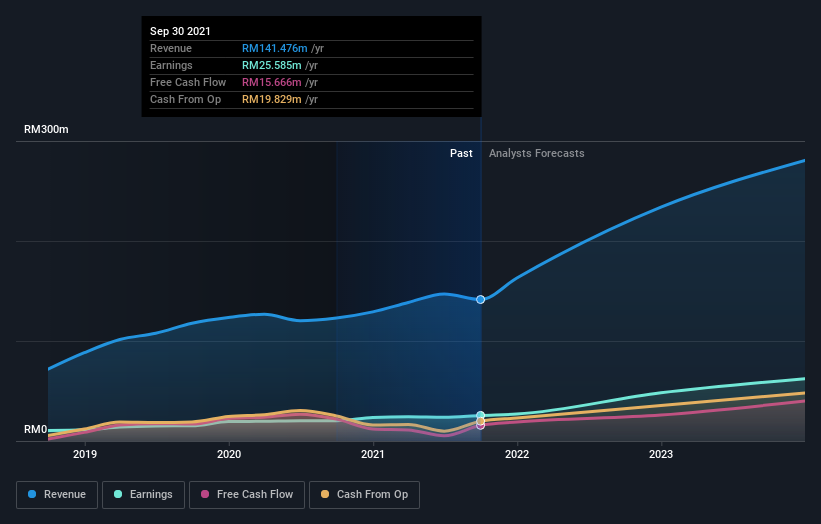This screenshot has width=821, height=524.
Task: Click the tooltip 'Revenue' row label
Action: (171, 48)
